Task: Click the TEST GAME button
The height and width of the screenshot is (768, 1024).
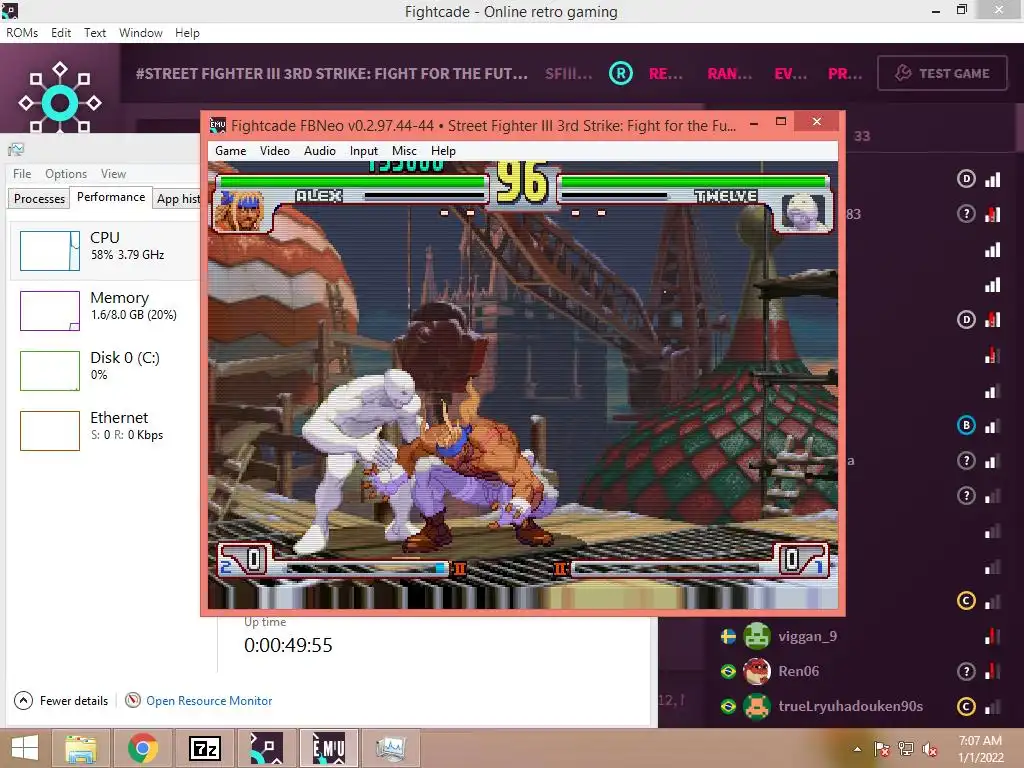Action: point(942,73)
